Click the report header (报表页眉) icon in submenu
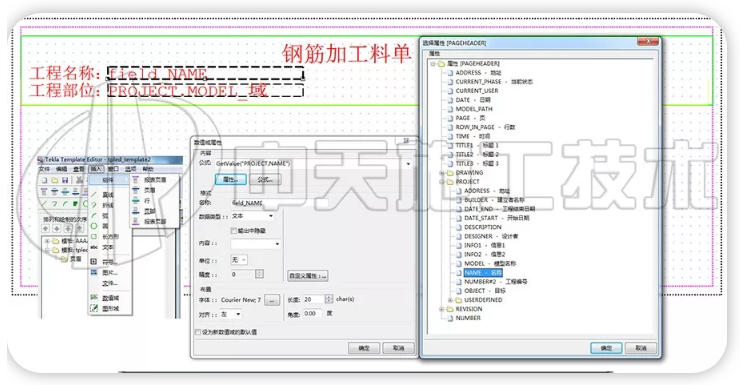Screen dimensions: 740x385 135,180
